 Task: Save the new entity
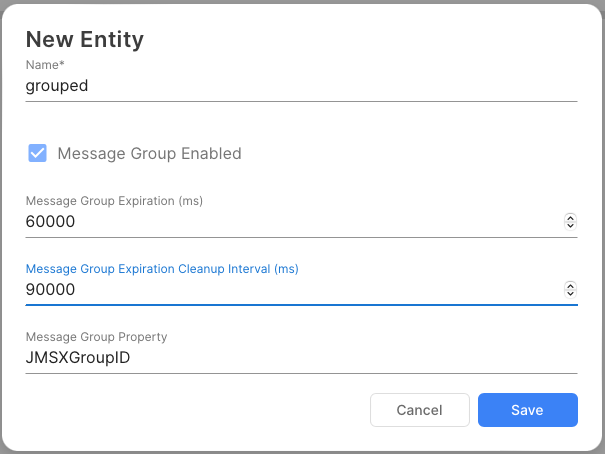coord(527,410)
